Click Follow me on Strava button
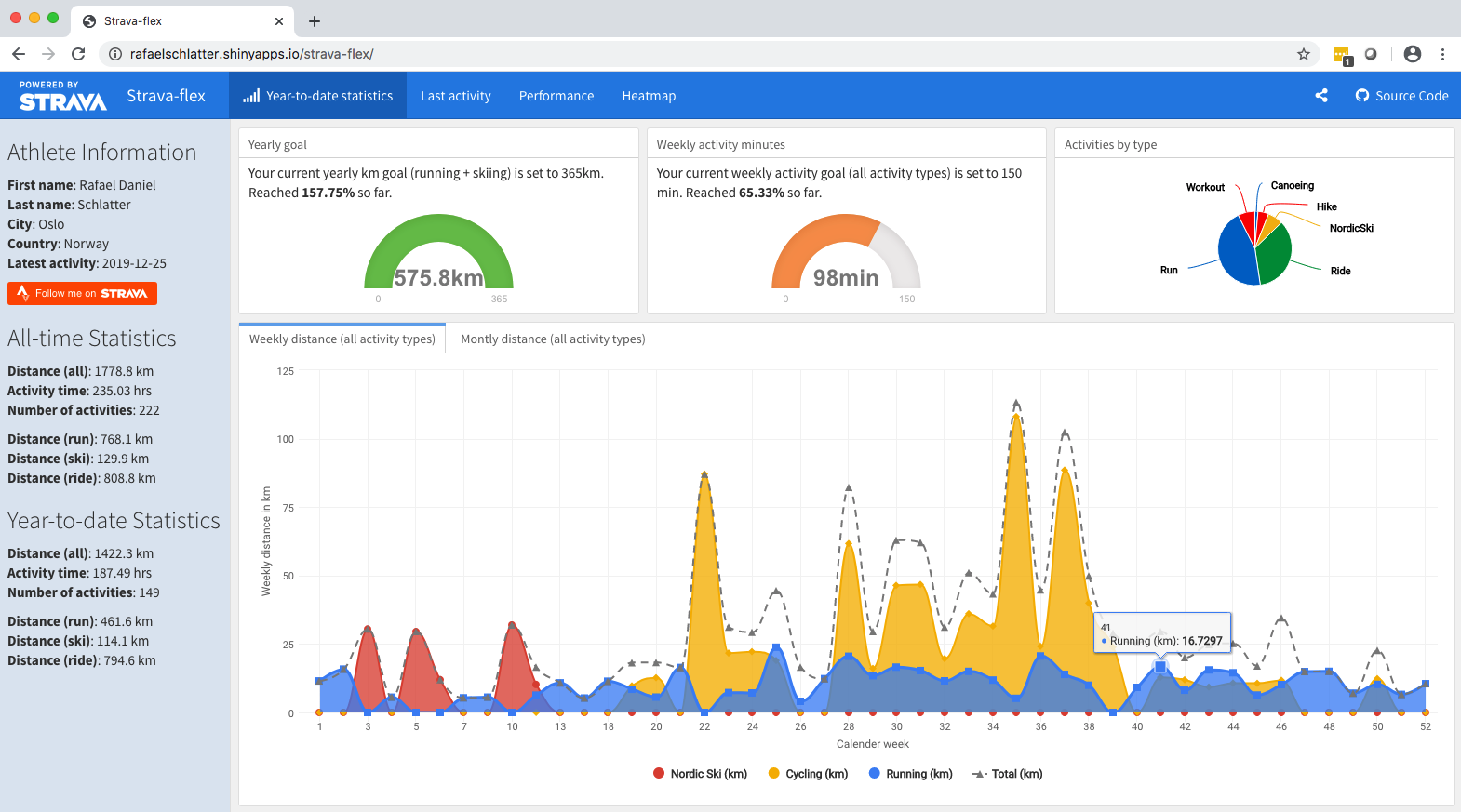Screen dimensions: 1461x812 pos(82,293)
